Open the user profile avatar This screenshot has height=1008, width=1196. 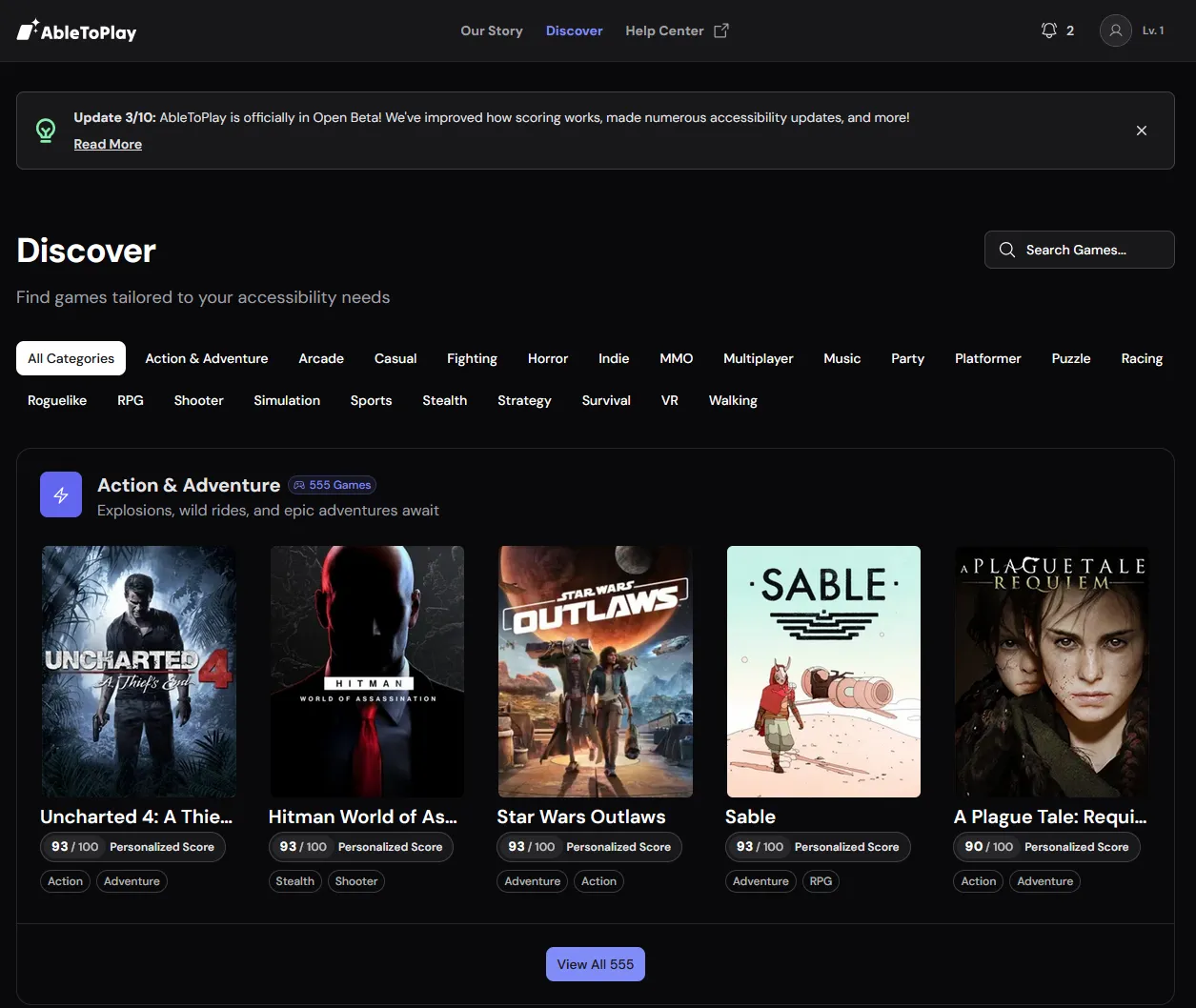[x=1115, y=30]
